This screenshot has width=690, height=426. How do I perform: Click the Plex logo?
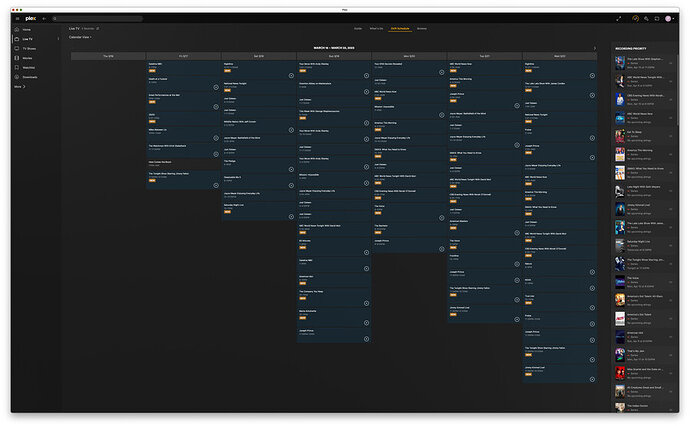(30, 18)
